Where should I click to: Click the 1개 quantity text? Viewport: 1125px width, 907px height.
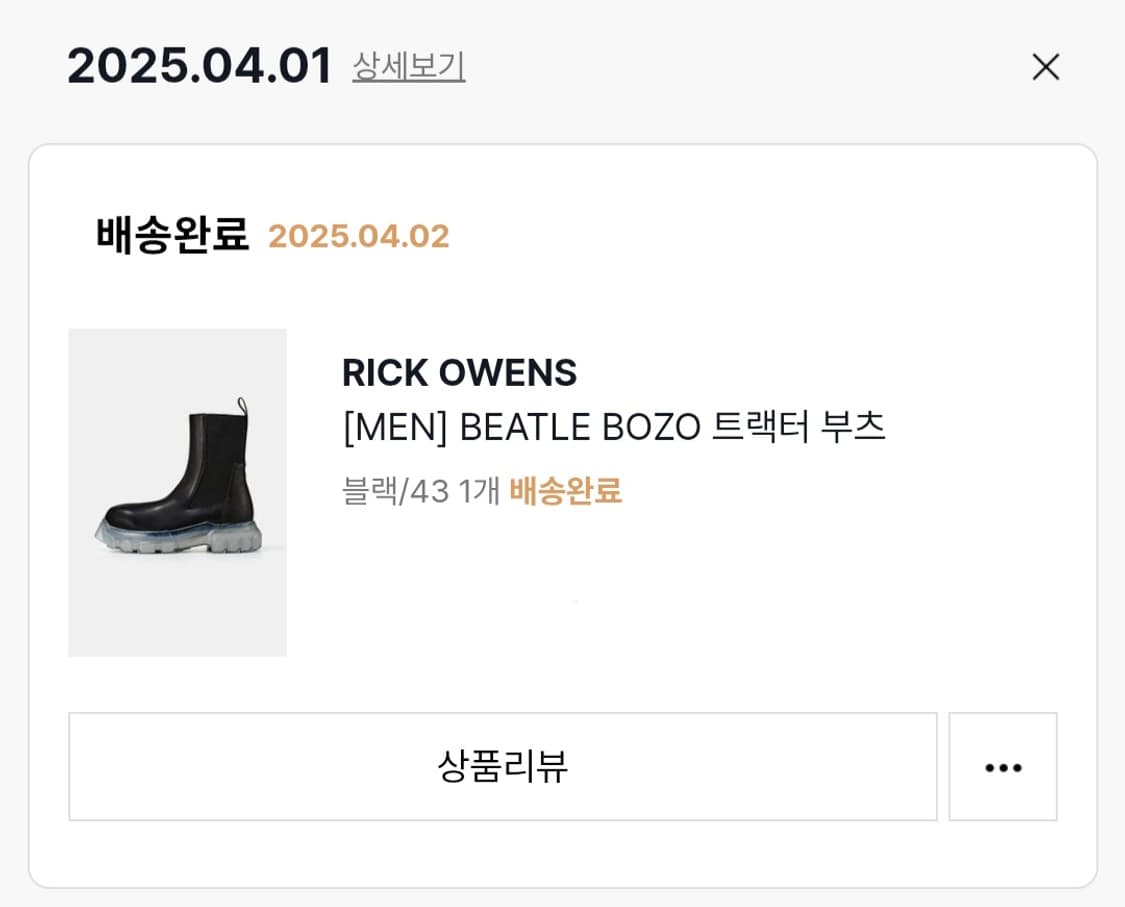(479, 491)
